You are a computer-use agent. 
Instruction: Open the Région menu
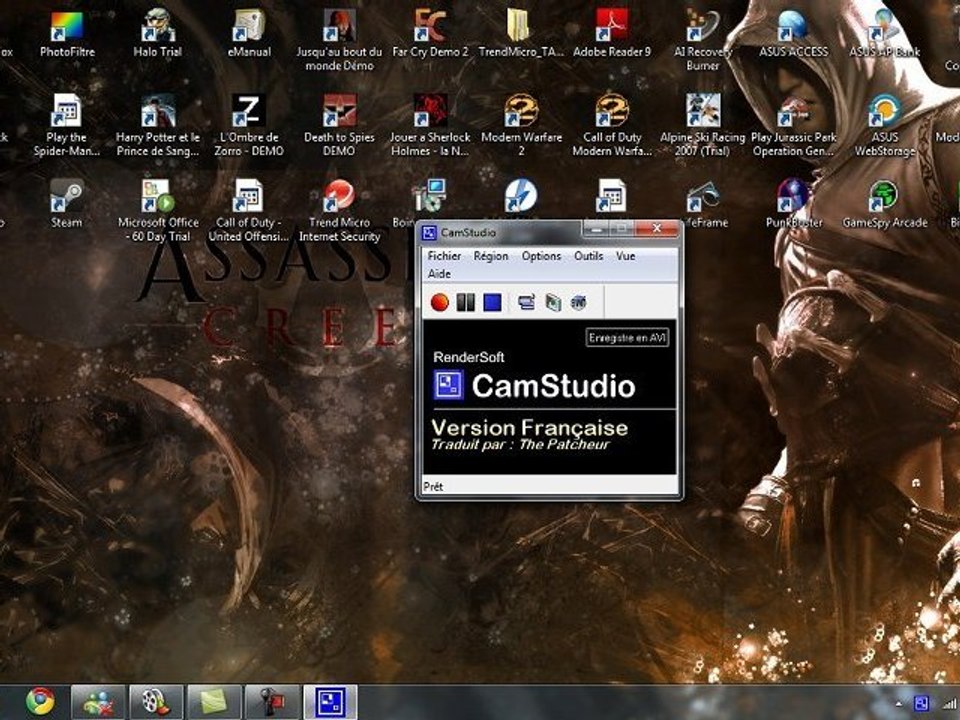(491, 256)
